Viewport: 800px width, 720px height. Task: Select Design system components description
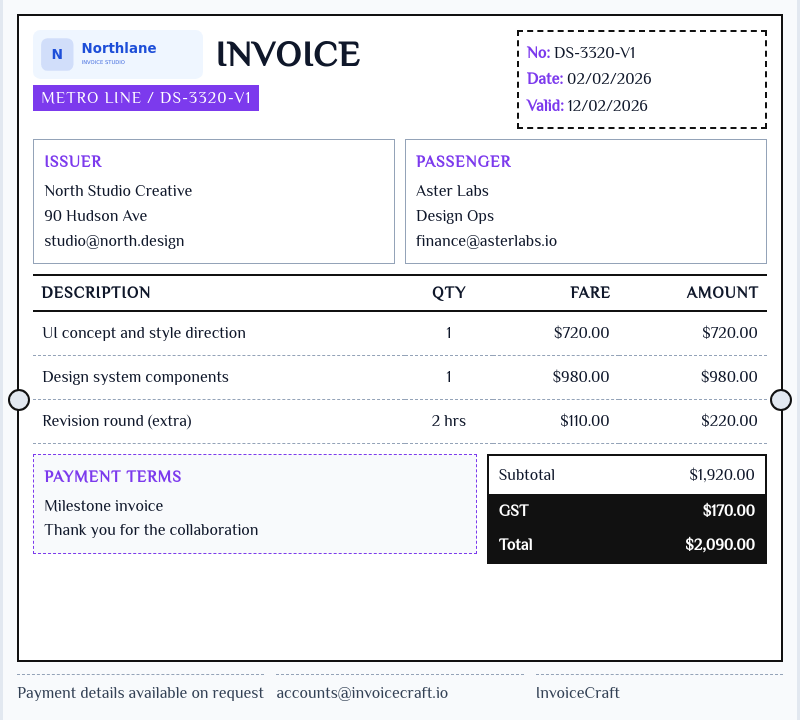tap(135, 377)
